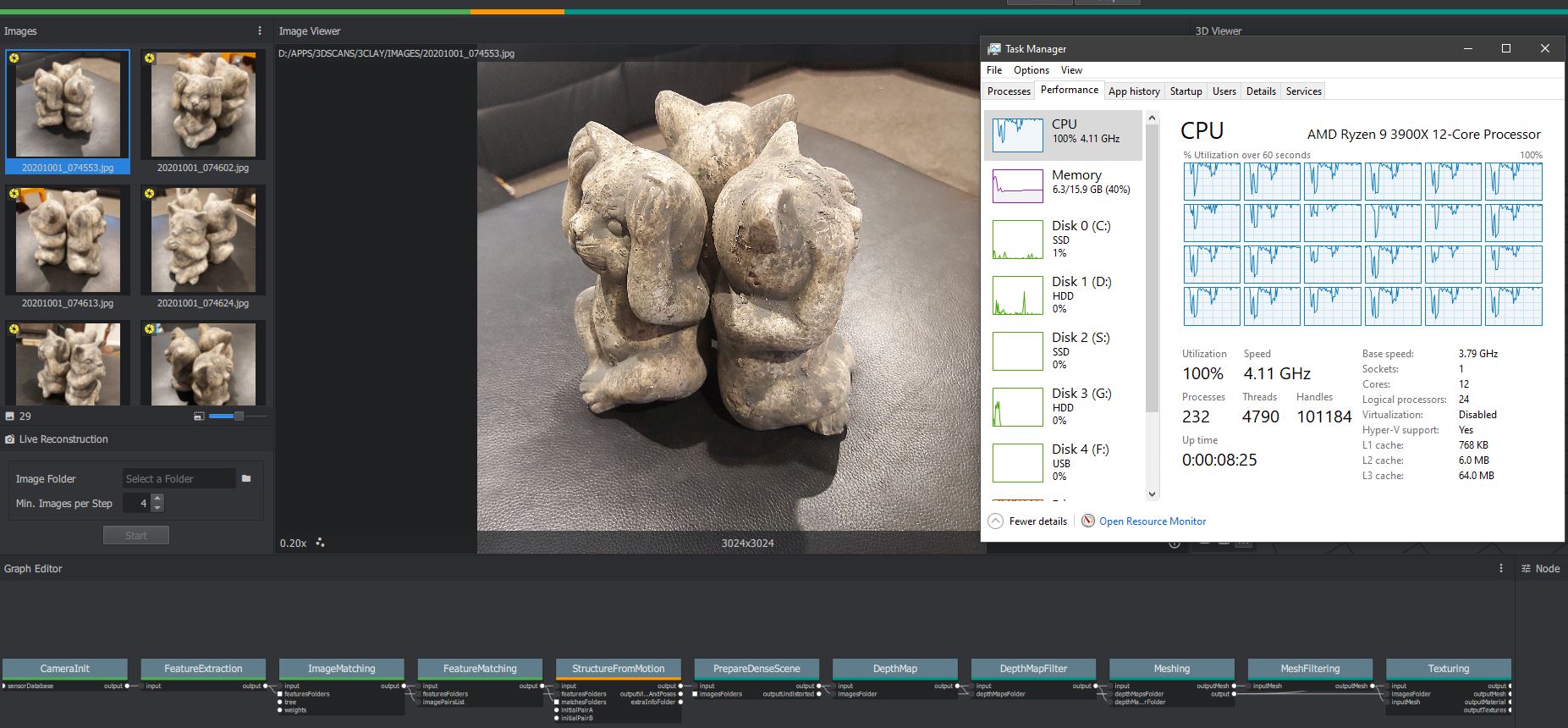Open the Options menu in Task Manager

coord(1031,70)
